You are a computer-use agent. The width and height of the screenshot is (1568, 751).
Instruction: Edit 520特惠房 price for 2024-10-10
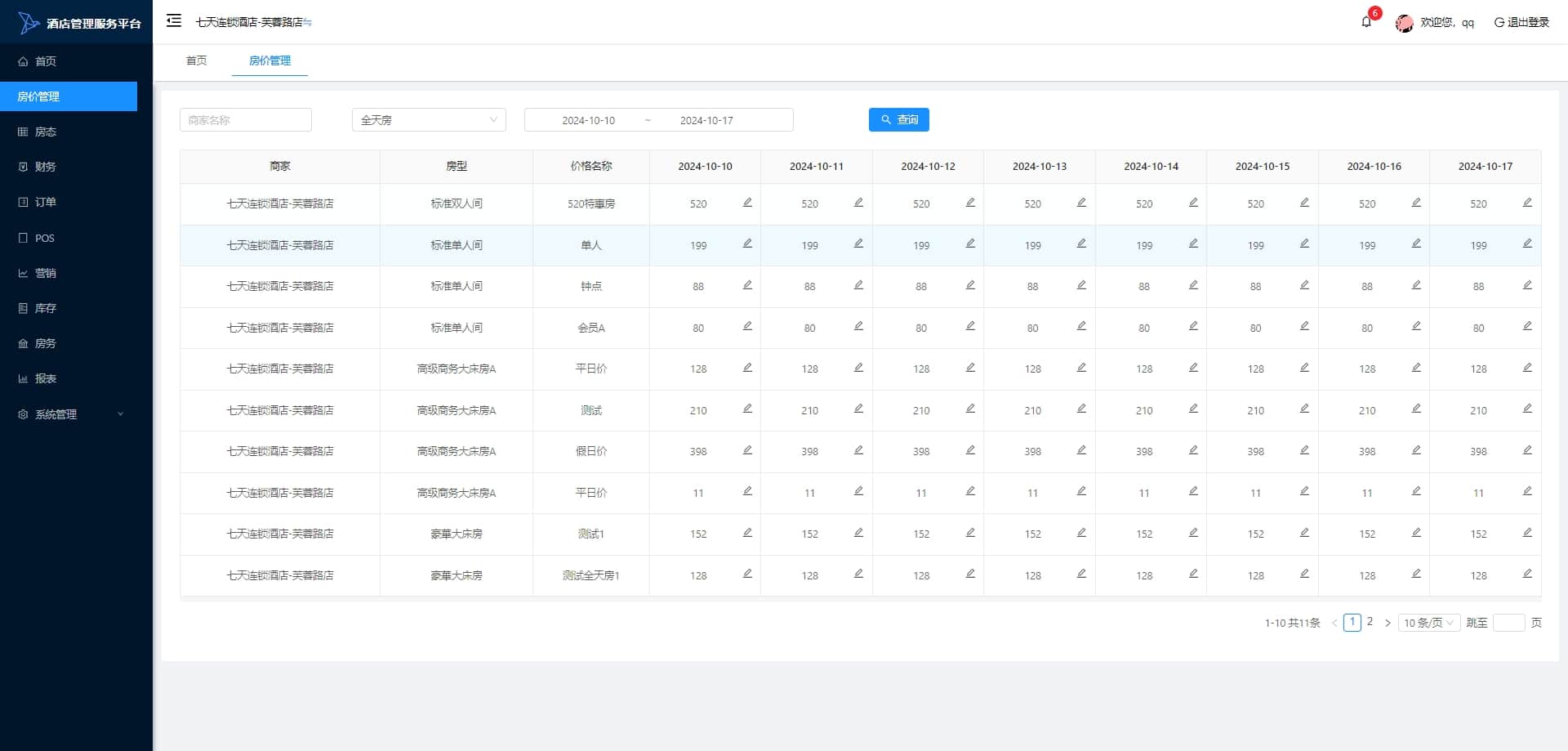[x=747, y=203]
